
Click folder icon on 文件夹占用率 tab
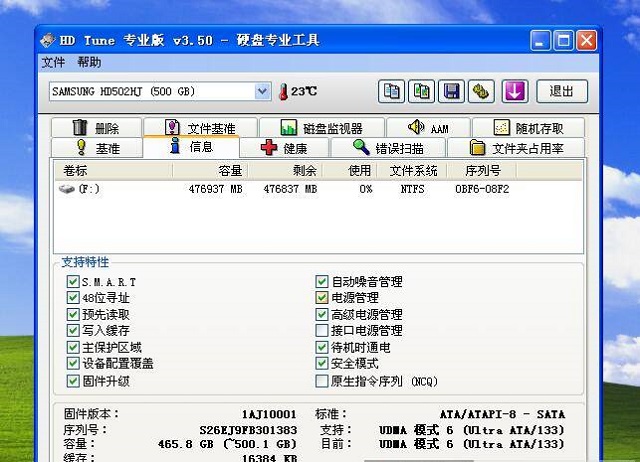click(477, 147)
